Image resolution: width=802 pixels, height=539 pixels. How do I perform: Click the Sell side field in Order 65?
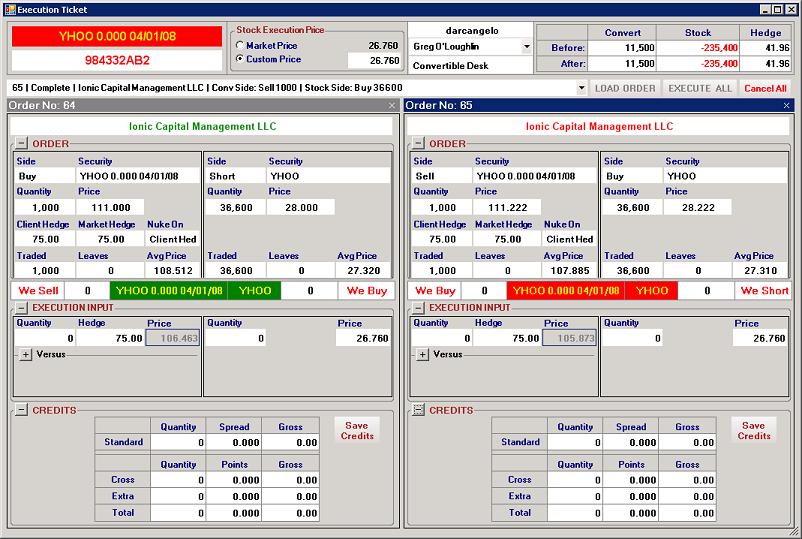tap(441, 176)
